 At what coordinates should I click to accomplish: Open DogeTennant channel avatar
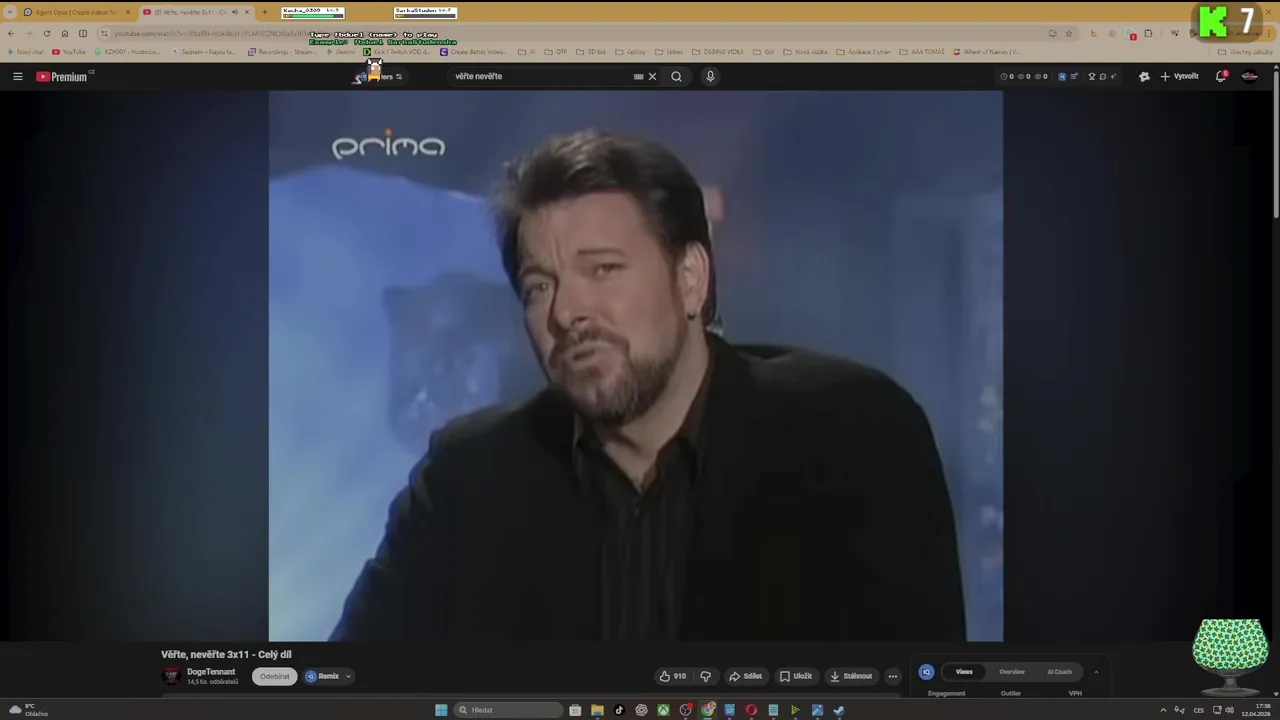pyautogui.click(x=171, y=676)
